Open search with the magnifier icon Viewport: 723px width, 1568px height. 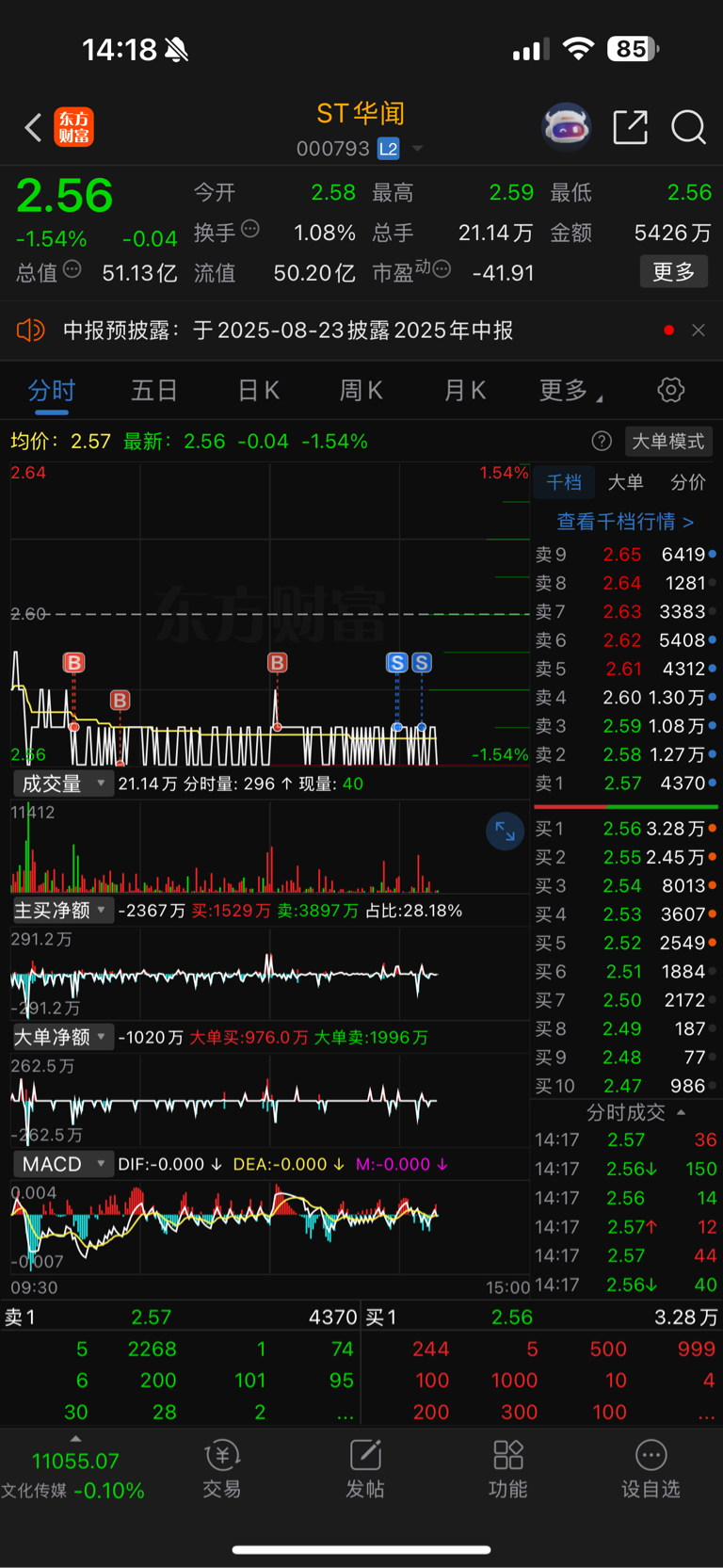[x=688, y=127]
